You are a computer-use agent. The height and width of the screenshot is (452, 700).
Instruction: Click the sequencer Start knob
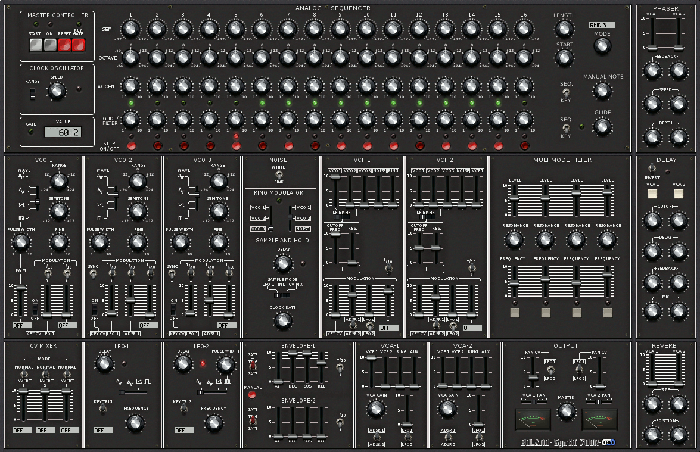point(564,57)
